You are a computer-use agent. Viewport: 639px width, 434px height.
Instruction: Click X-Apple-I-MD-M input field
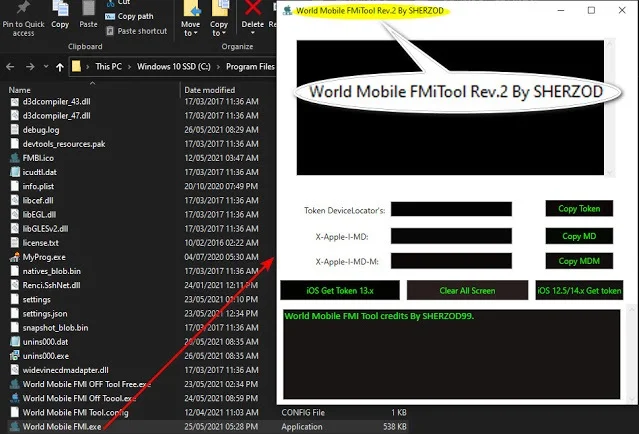point(451,261)
